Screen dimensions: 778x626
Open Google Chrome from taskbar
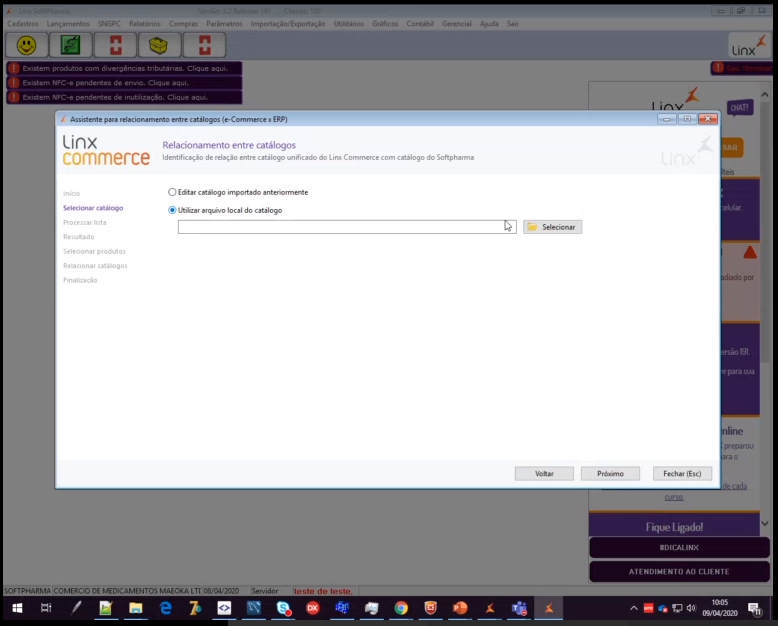tap(401, 608)
